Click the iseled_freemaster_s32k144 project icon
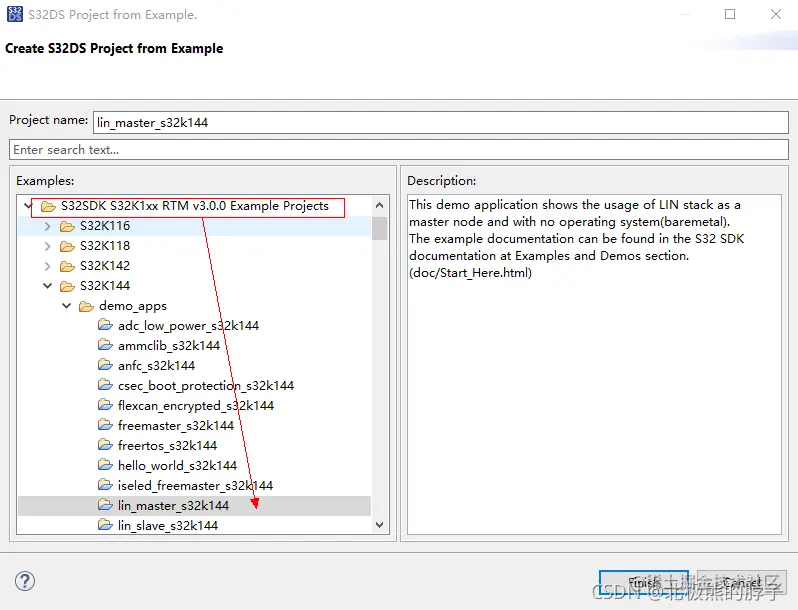Image resolution: width=798 pixels, height=610 pixels. coord(105,485)
